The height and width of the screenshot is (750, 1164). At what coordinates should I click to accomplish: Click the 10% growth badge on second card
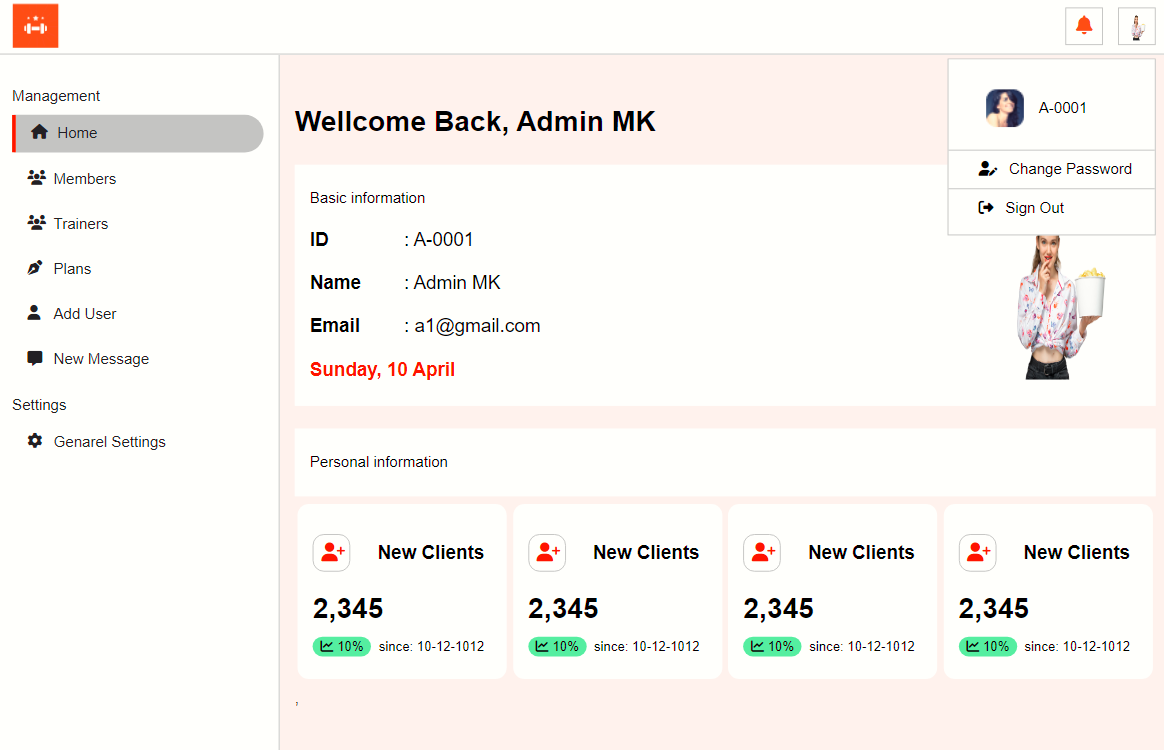558,646
